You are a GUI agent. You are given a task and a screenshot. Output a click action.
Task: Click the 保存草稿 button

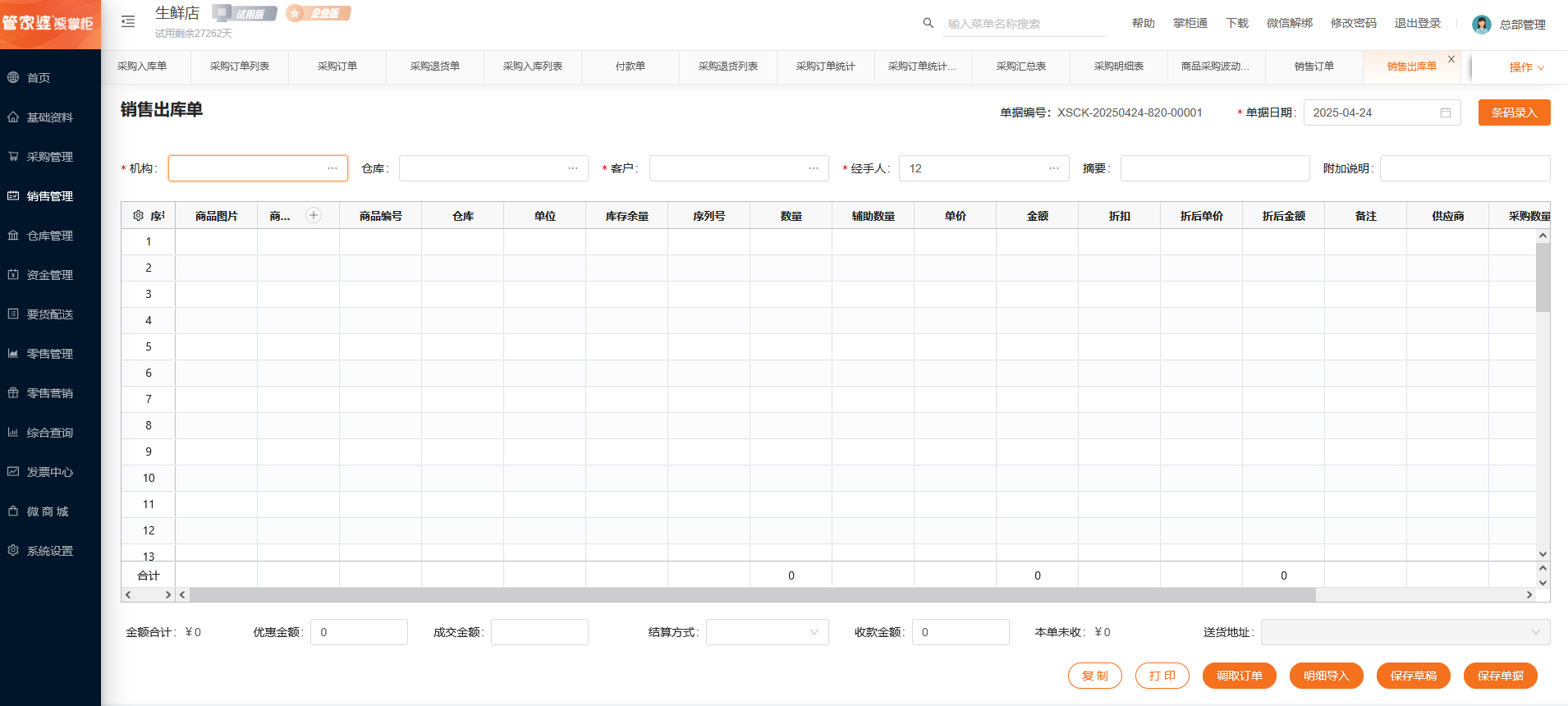coord(1414,676)
